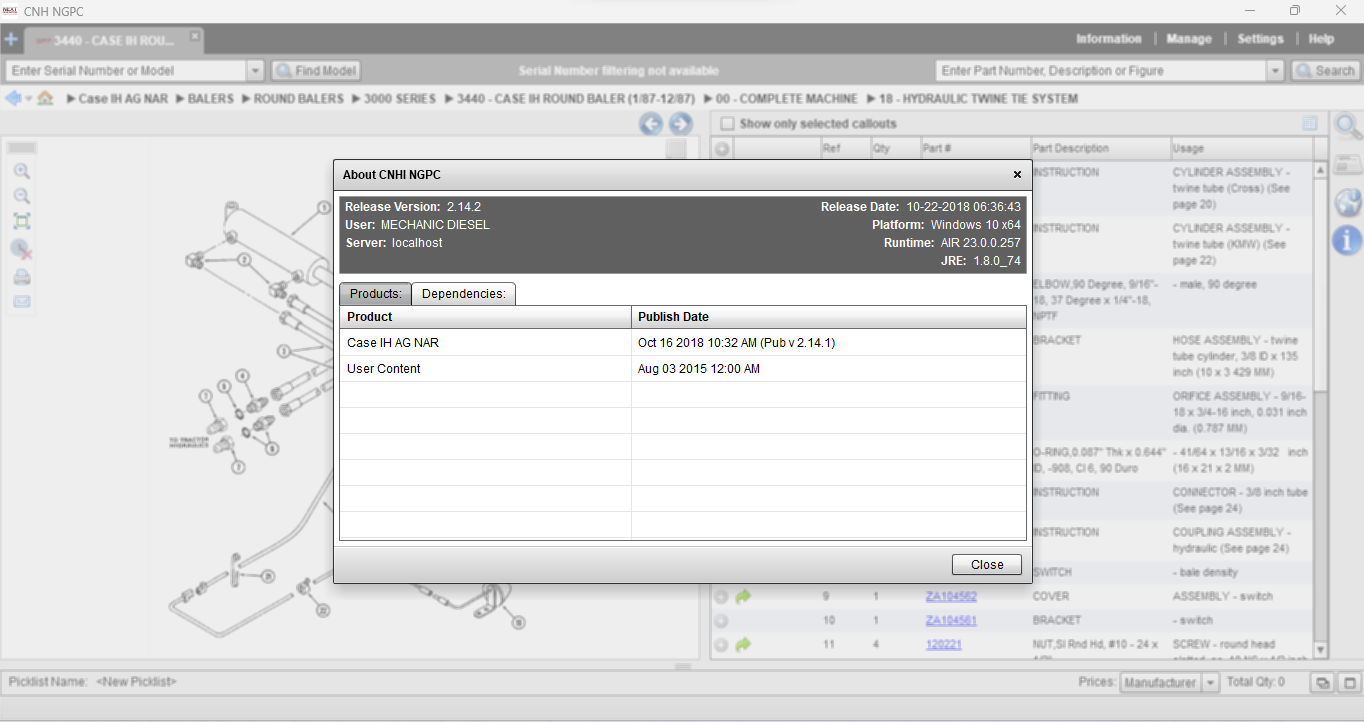Go to next figure with right arrow
Viewport: 1364px width, 722px height.
(x=680, y=124)
